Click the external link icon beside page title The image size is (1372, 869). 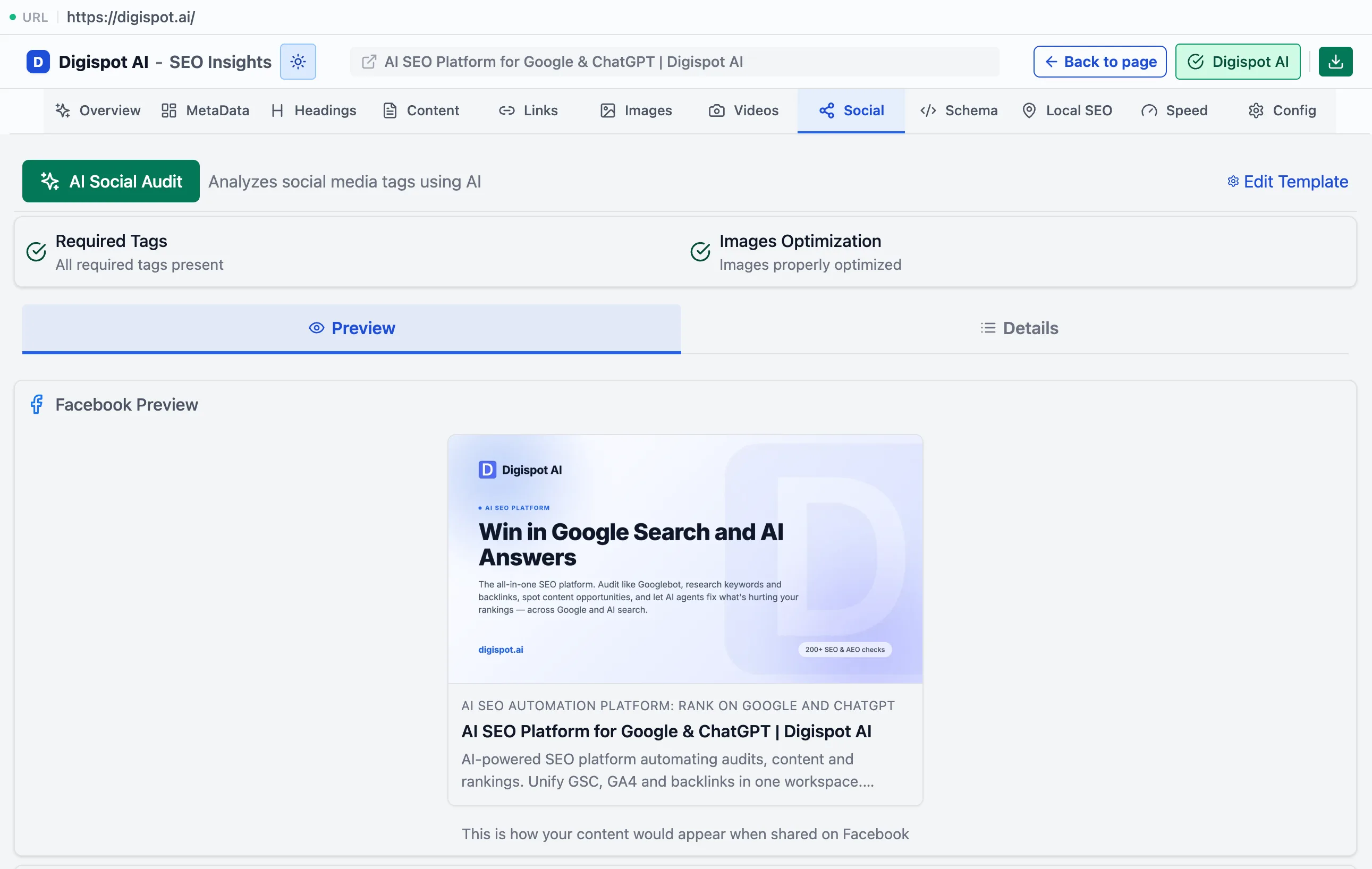click(x=369, y=62)
